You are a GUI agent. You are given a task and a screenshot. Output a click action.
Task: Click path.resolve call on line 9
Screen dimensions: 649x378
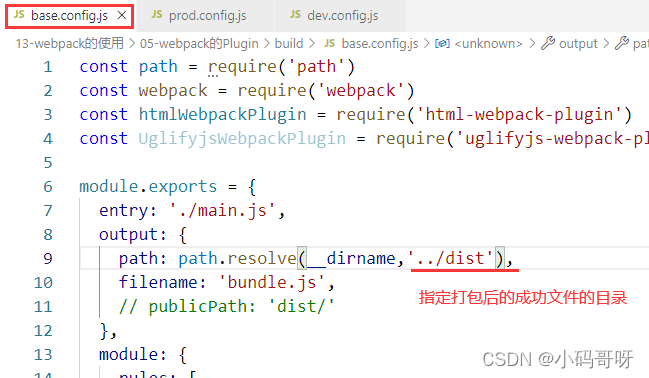237,259
